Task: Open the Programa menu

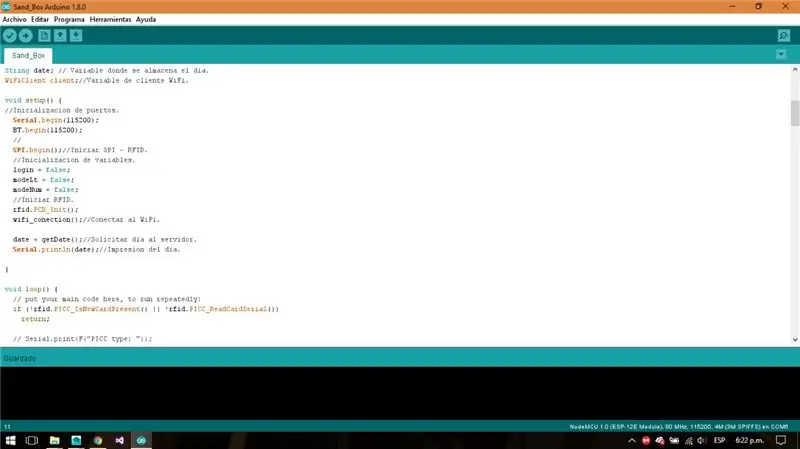Action: click(69, 19)
